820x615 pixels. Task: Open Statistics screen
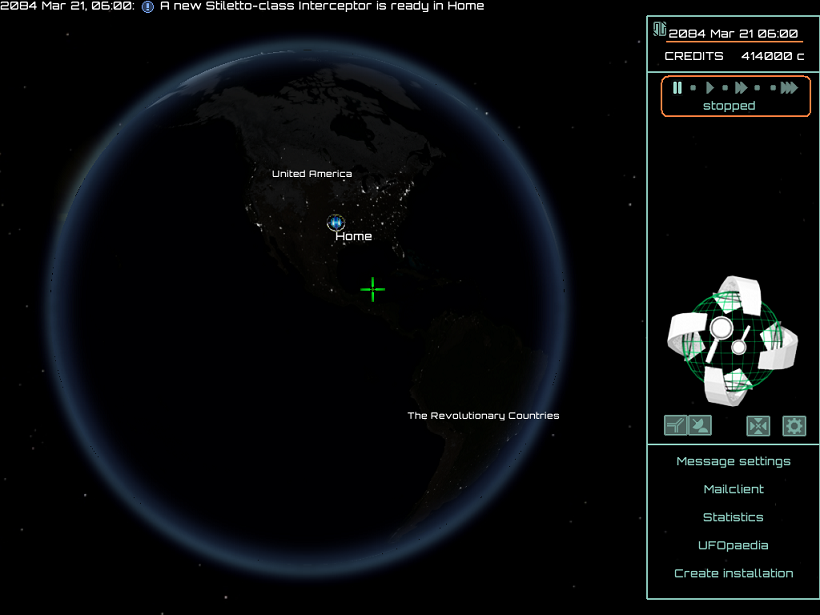coord(733,517)
